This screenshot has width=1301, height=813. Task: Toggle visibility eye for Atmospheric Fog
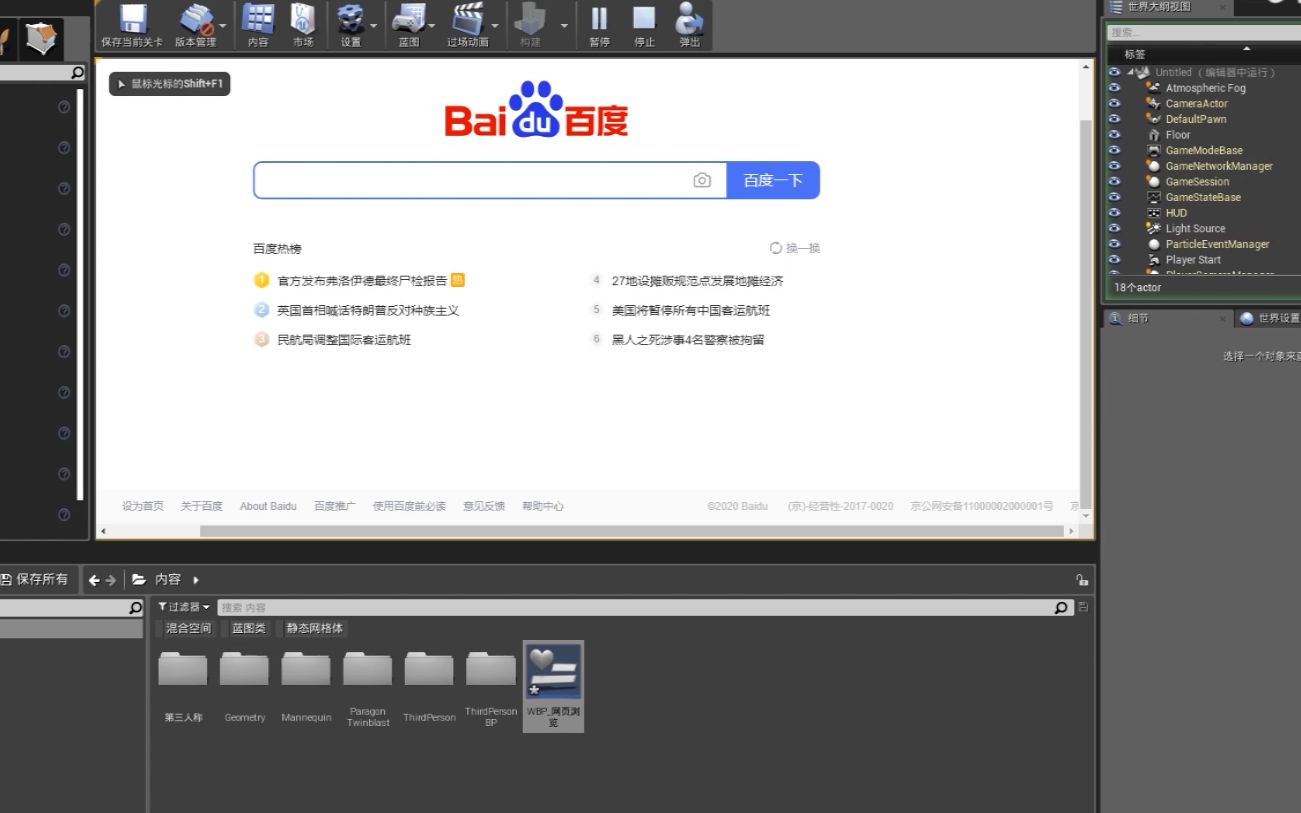coord(1114,88)
